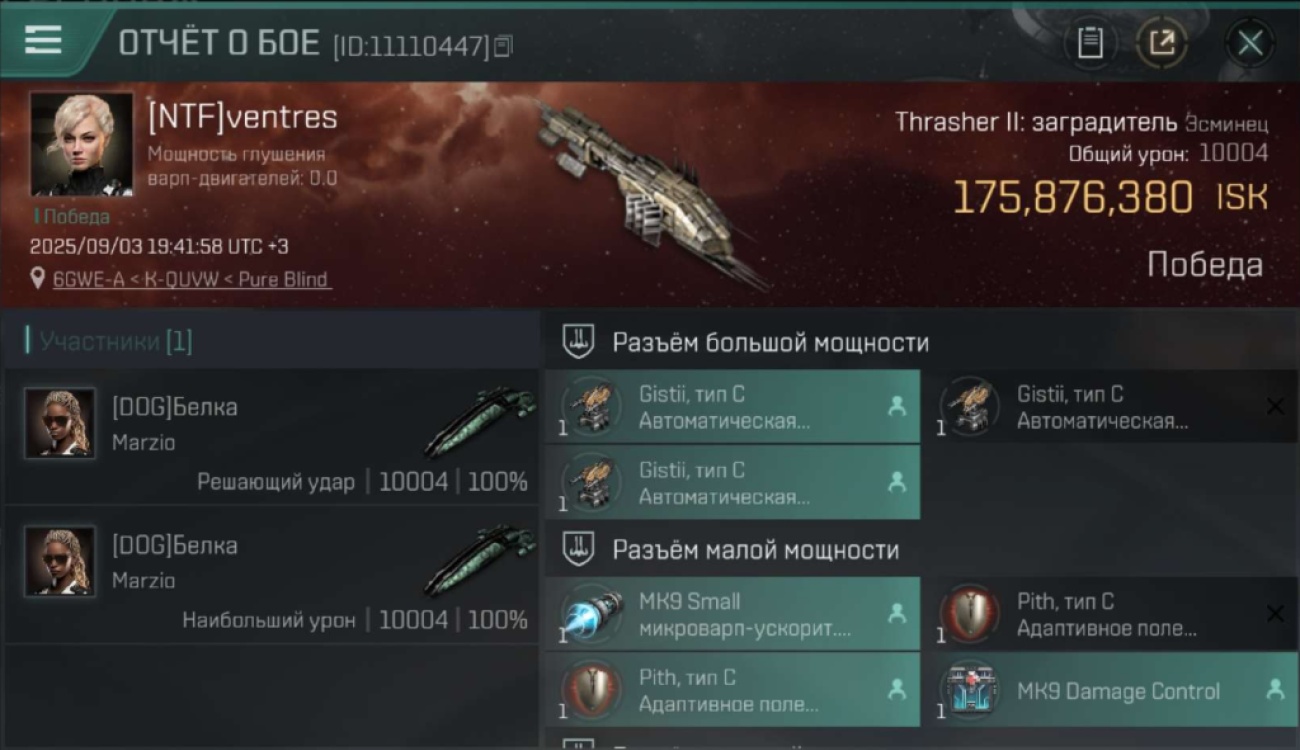Select the Участники [1] tab
The image size is (1300, 750).
point(115,342)
